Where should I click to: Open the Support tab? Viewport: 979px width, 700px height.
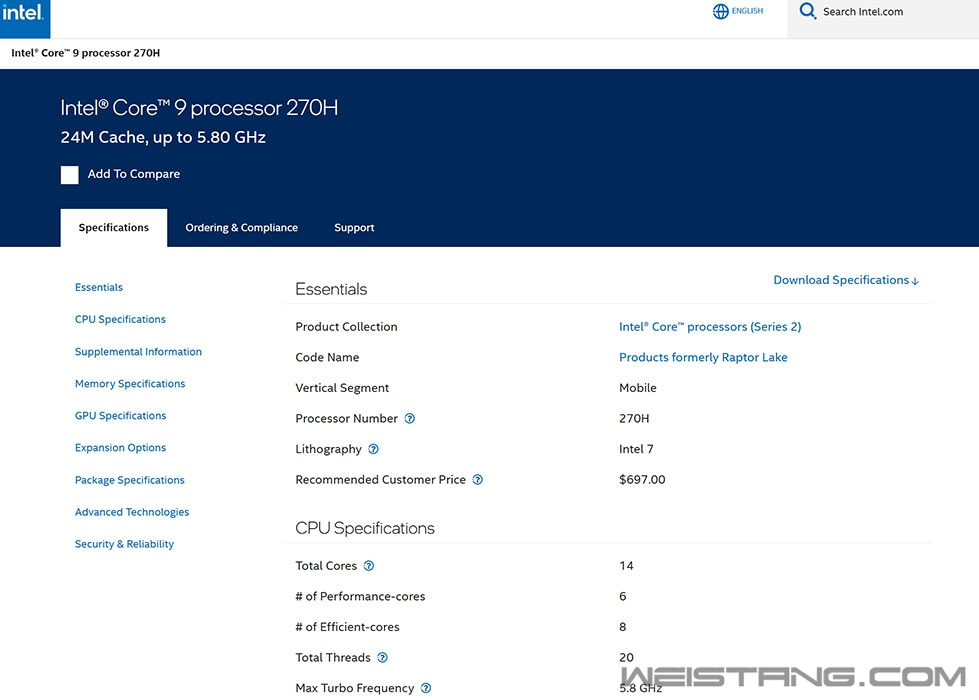[x=354, y=228]
